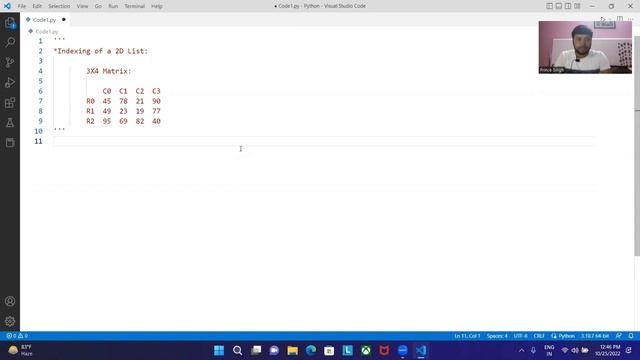This screenshot has width=640, height=360.
Task: Open the Windows Start menu
Action: tap(219, 351)
